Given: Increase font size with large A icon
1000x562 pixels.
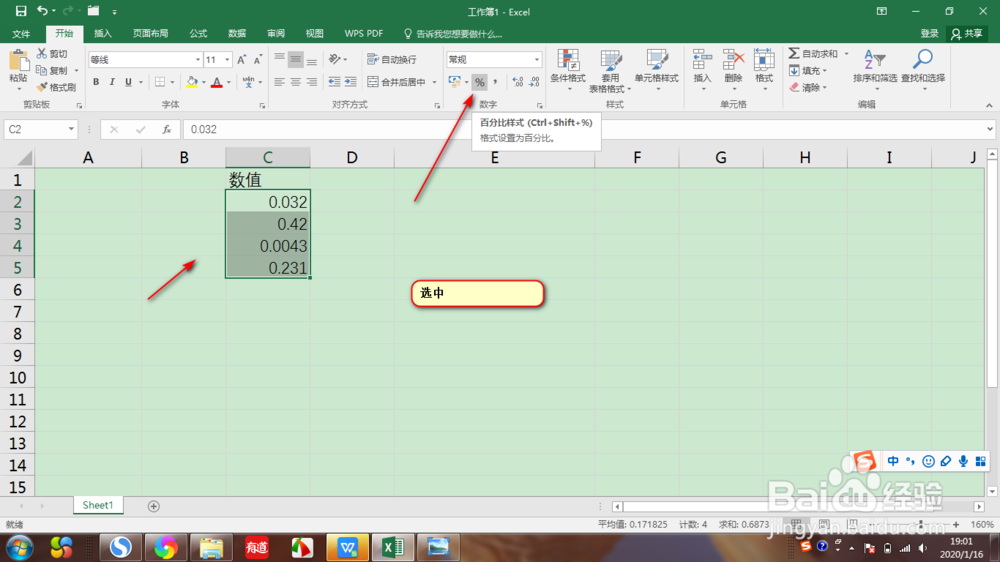Looking at the screenshot, I should point(242,59).
